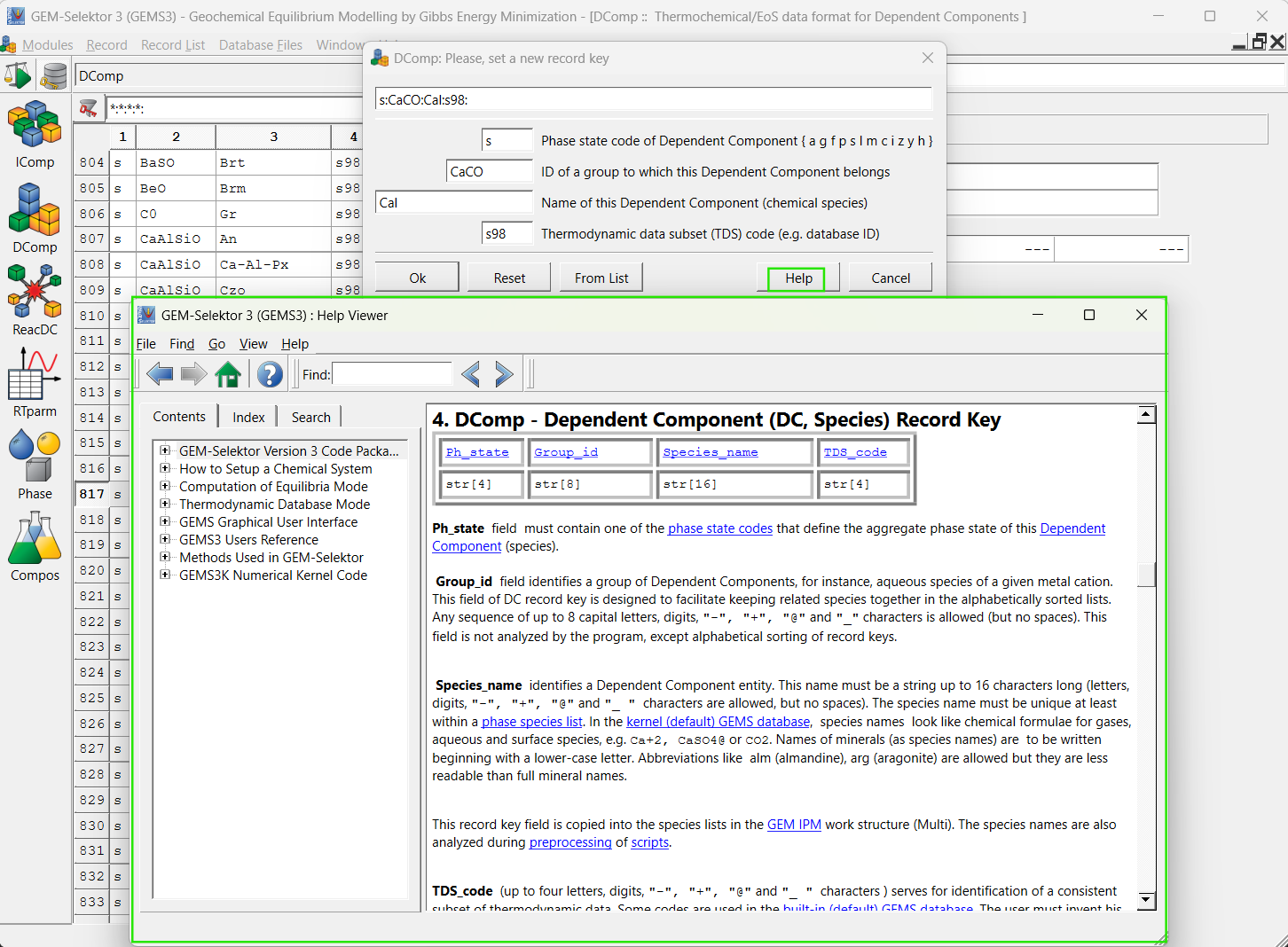The width and height of the screenshot is (1288, 947).
Task: Click the balance scales toolbar icon
Action: 17,75
